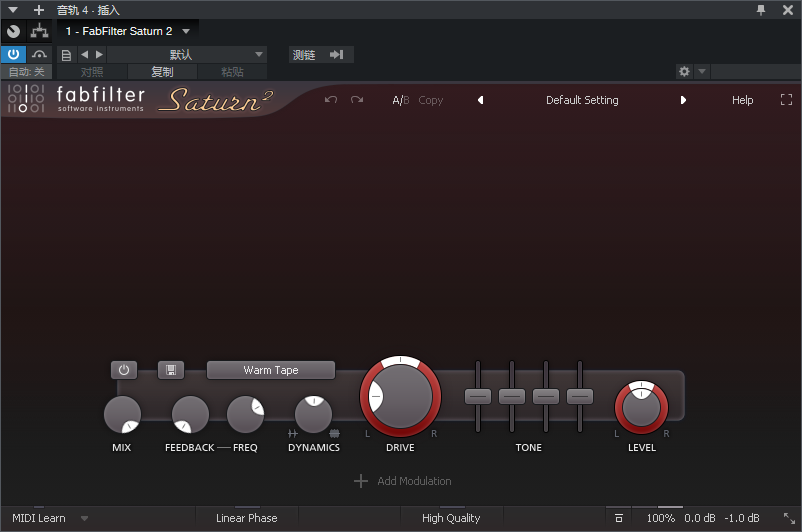Click the MIX knob
The image size is (802, 532).
122,415
